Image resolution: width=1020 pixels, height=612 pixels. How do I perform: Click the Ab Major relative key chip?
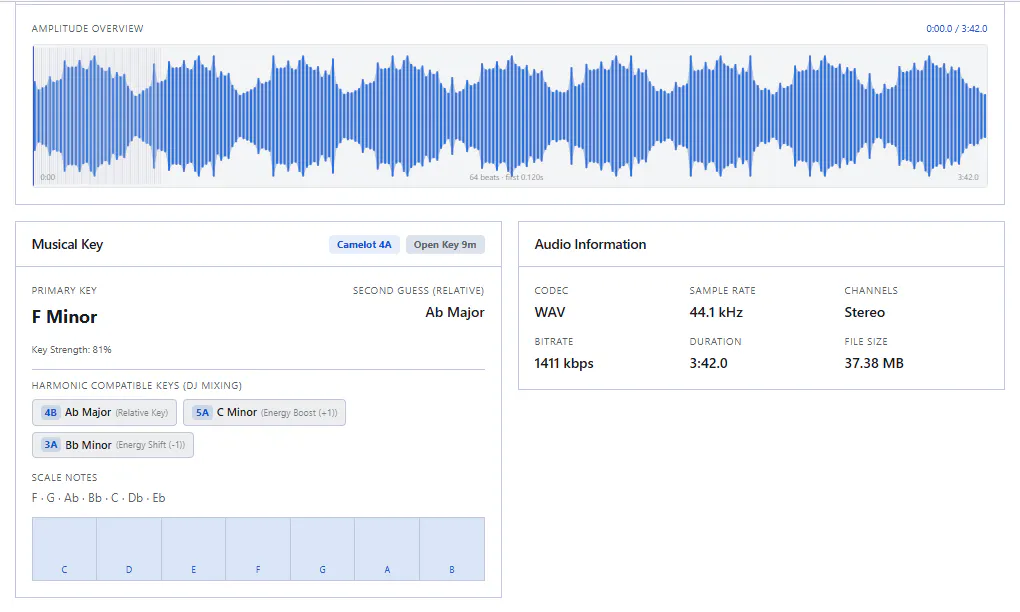pyautogui.click(x=104, y=412)
